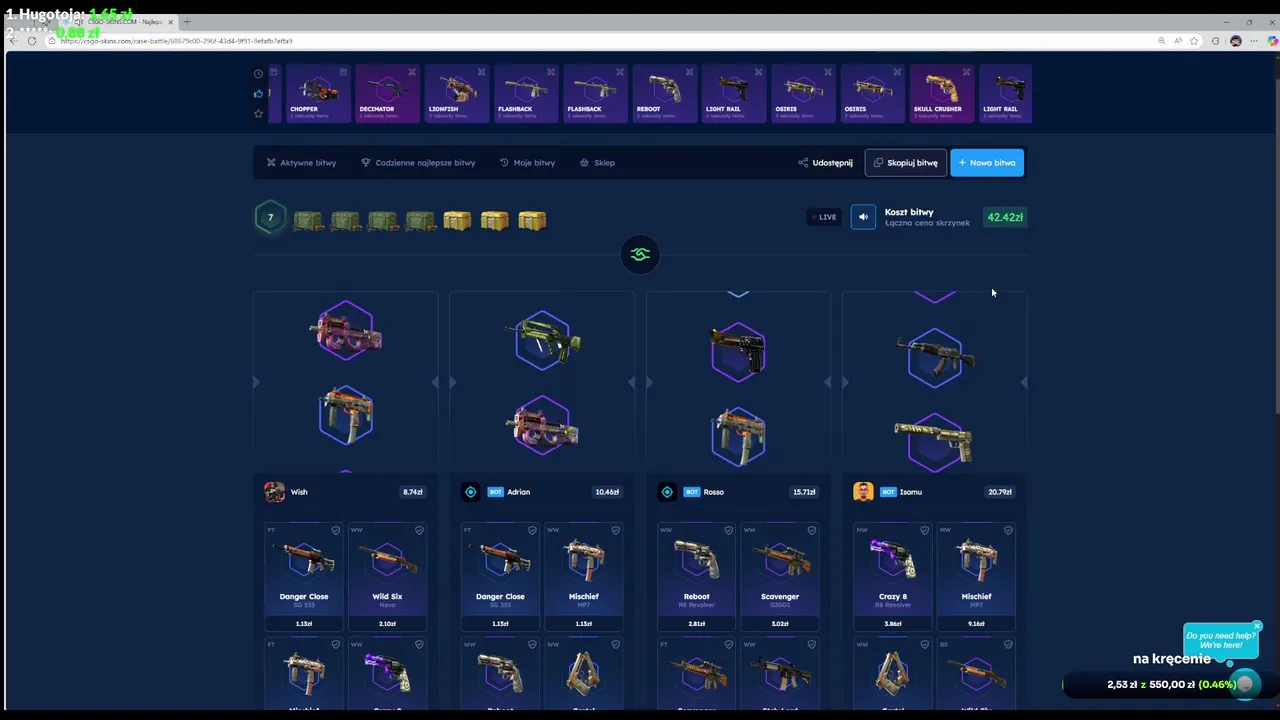Click the plus icon in Nowa bitwa
The width and height of the screenshot is (1280, 720).
[962, 163]
